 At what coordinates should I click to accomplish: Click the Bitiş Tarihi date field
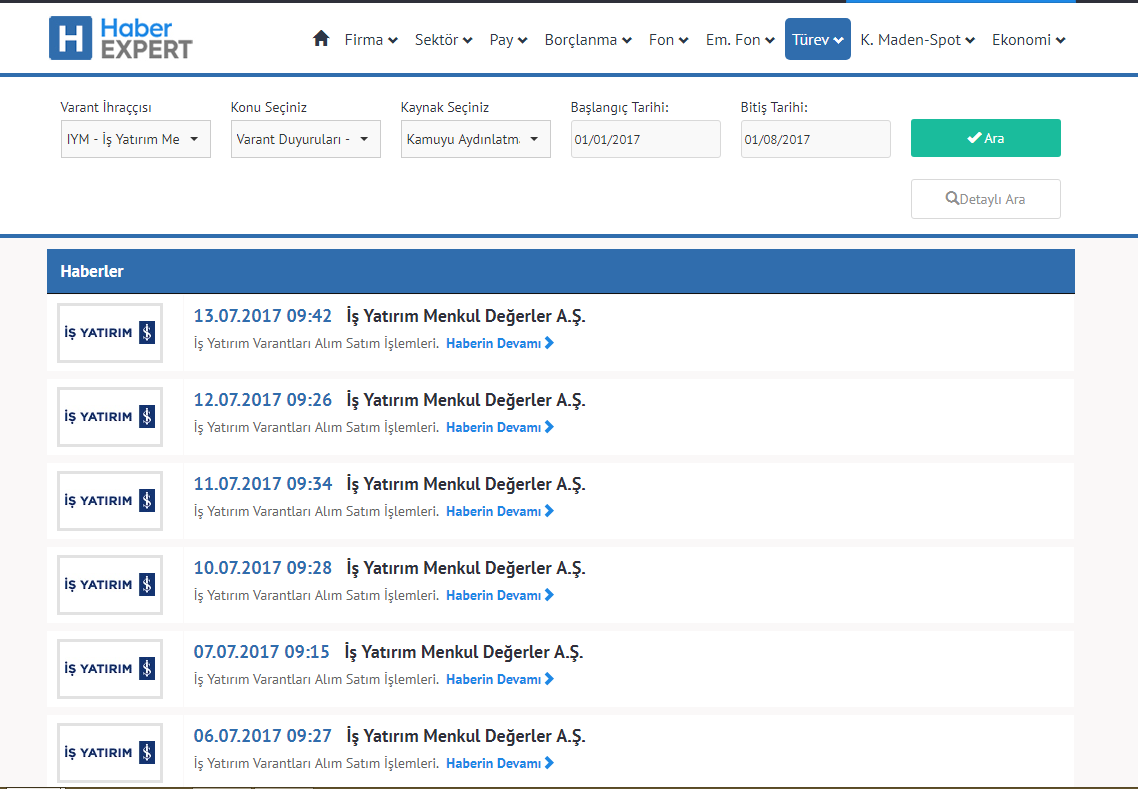pos(815,139)
